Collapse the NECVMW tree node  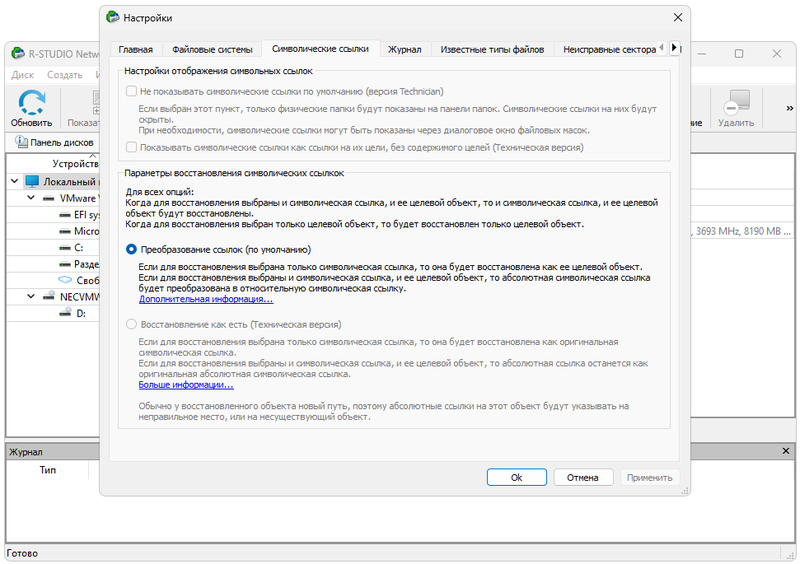(31, 296)
